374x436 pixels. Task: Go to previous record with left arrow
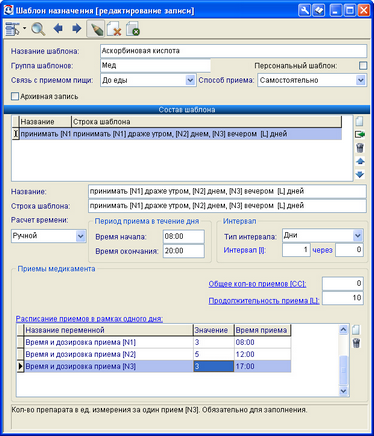pyautogui.click(x=58, y=29)
